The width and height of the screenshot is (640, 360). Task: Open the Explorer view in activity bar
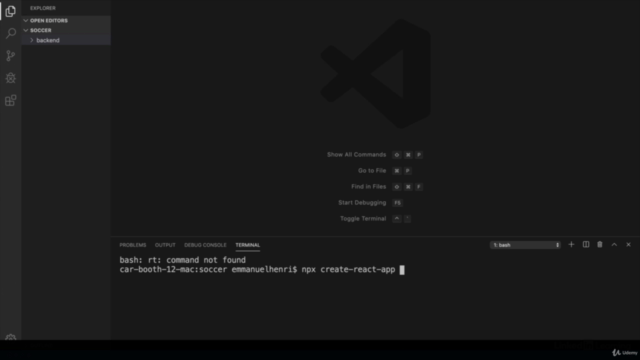(x=11, y=11)
